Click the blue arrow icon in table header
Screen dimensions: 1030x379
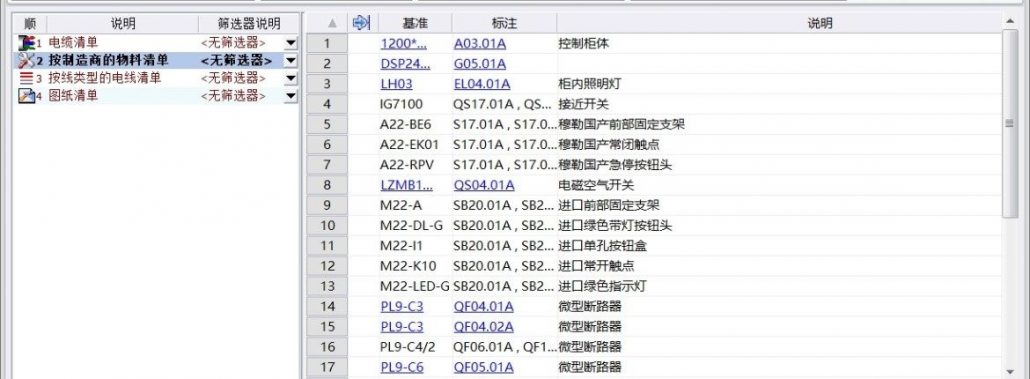coord(361,23)
